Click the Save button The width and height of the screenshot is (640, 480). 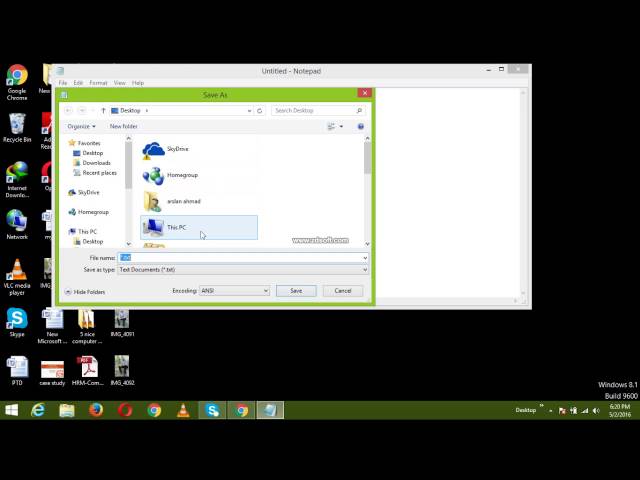click(x=296, y=291)
